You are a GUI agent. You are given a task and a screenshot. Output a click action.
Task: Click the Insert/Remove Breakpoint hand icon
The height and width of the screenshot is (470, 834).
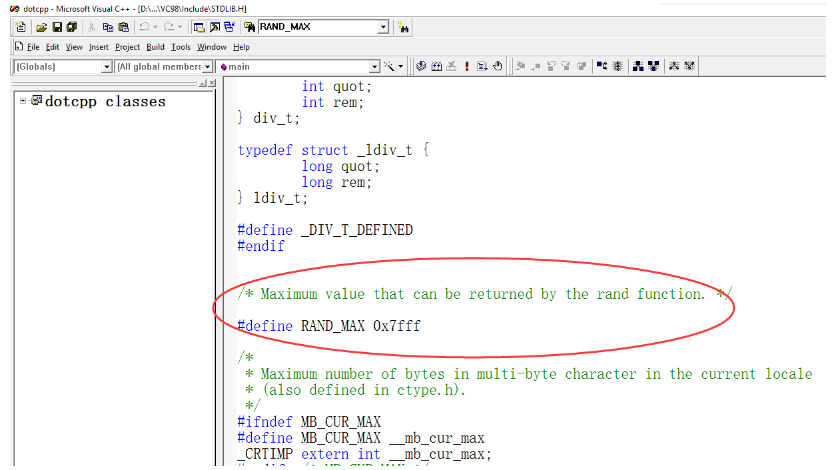[498, 66]
